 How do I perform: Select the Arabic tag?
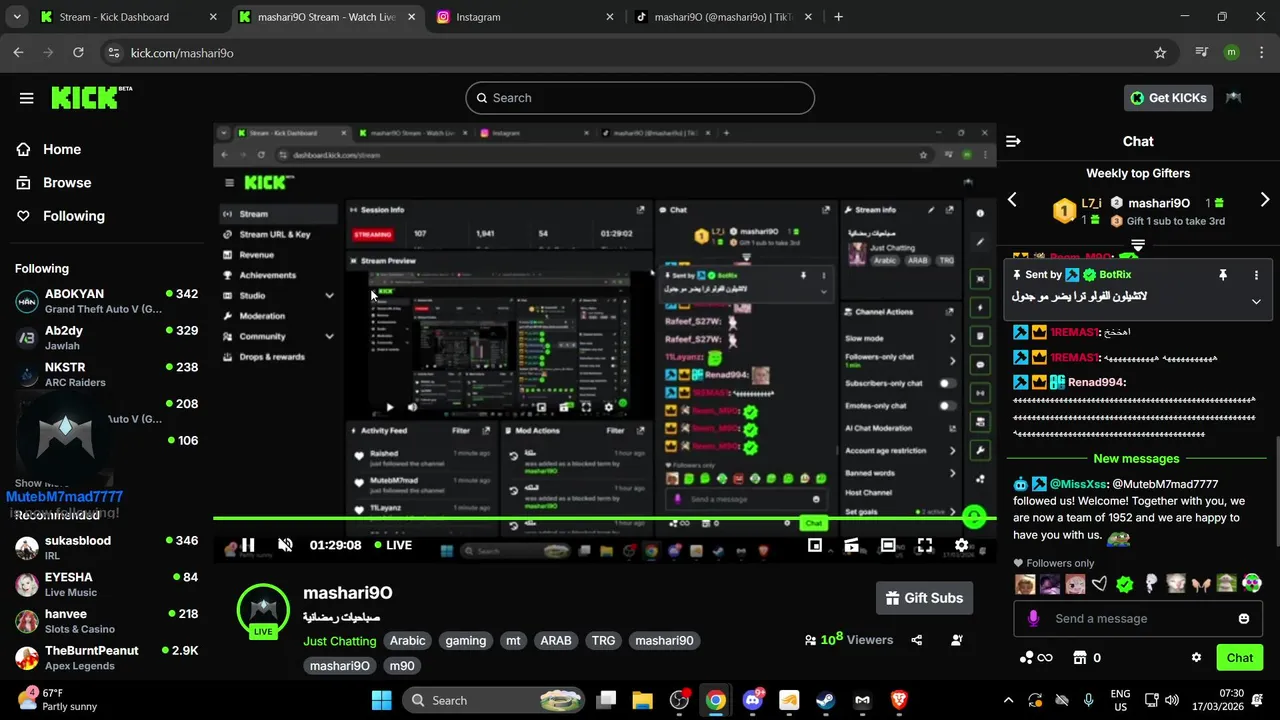(x=407, y=641)
